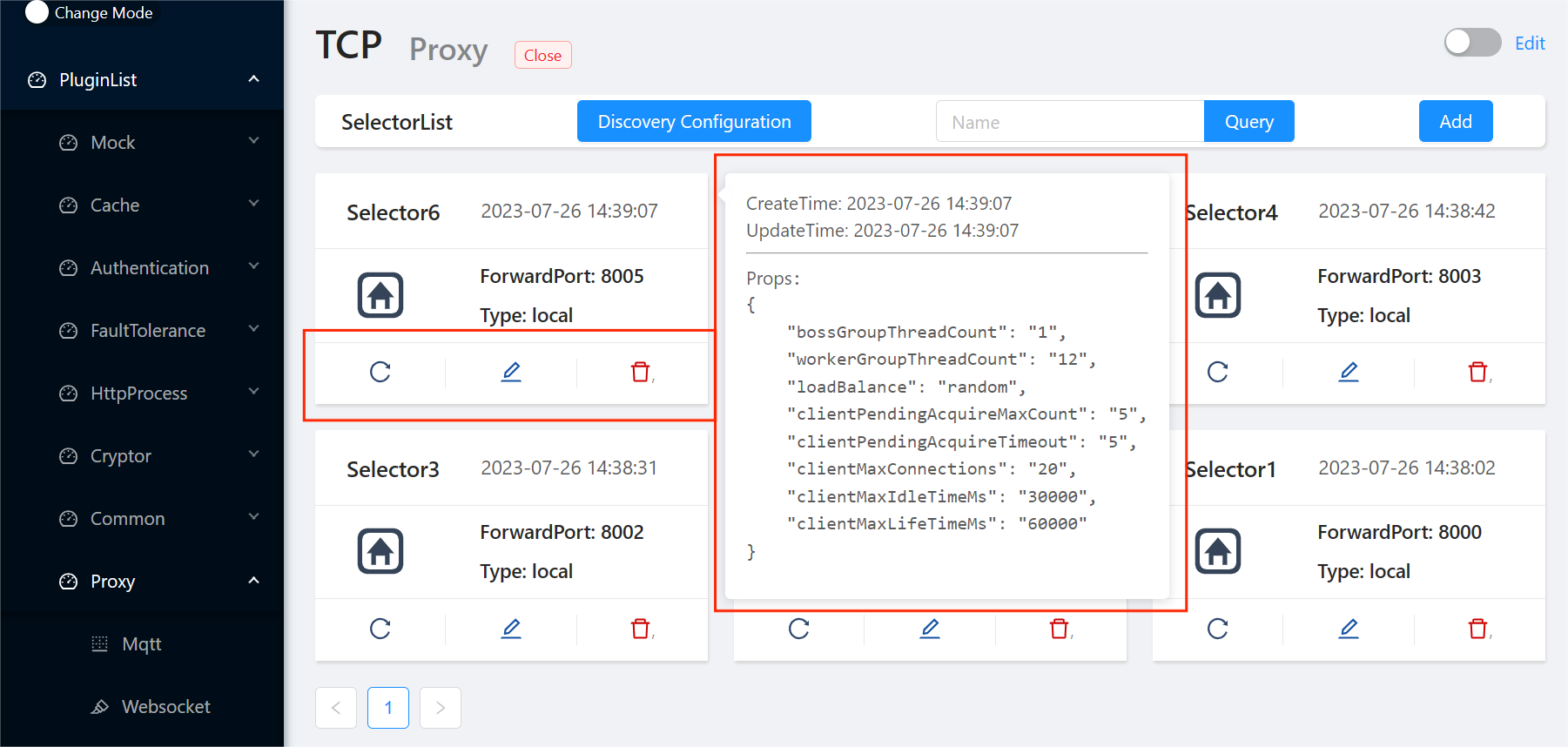Click the house icon on Selector4 card
Screen dimensions: 1568x747
(1217, 295)
